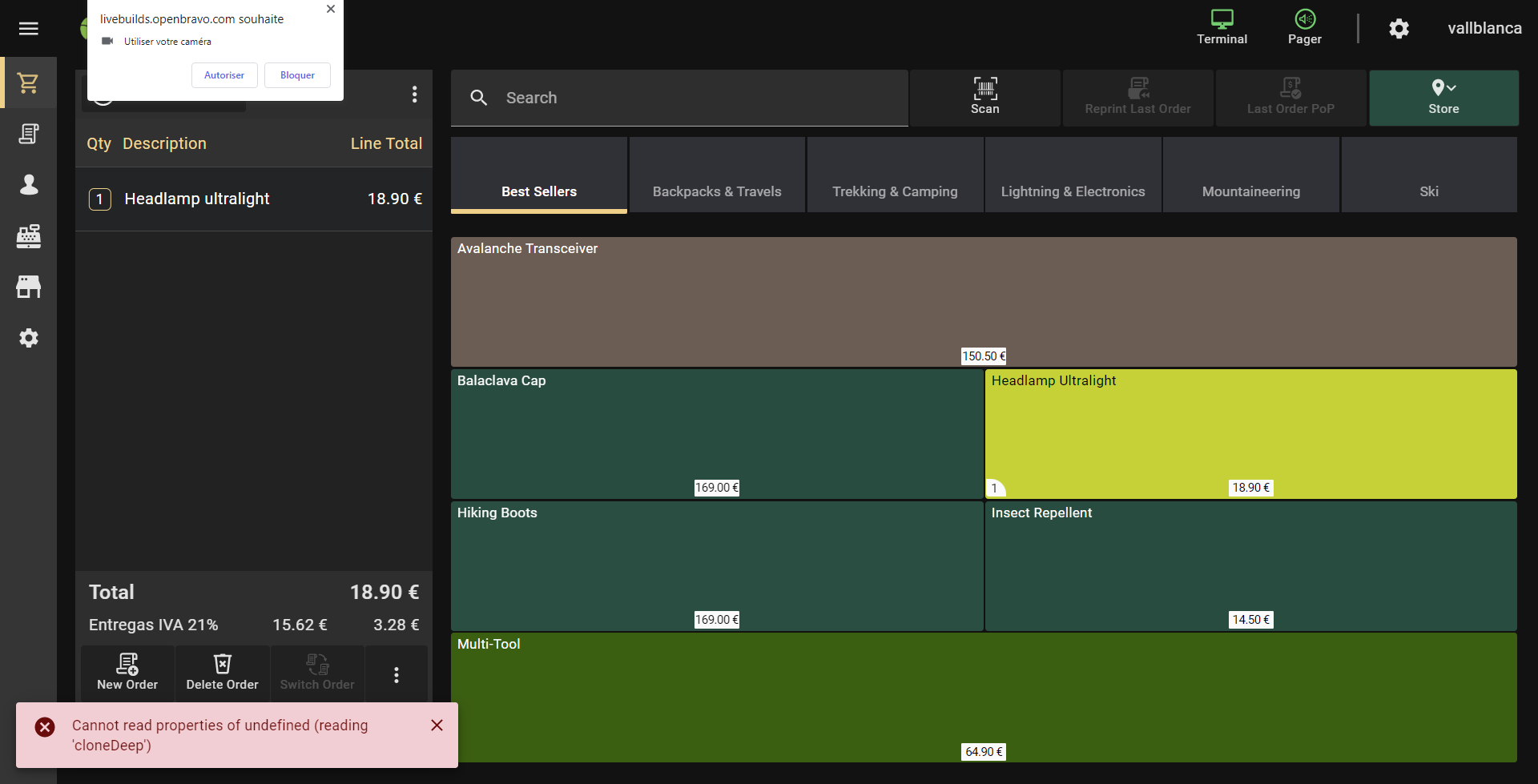This screenshot has width=1538, height=784.
Task: Click the New Order button
Action: [127, 673]
